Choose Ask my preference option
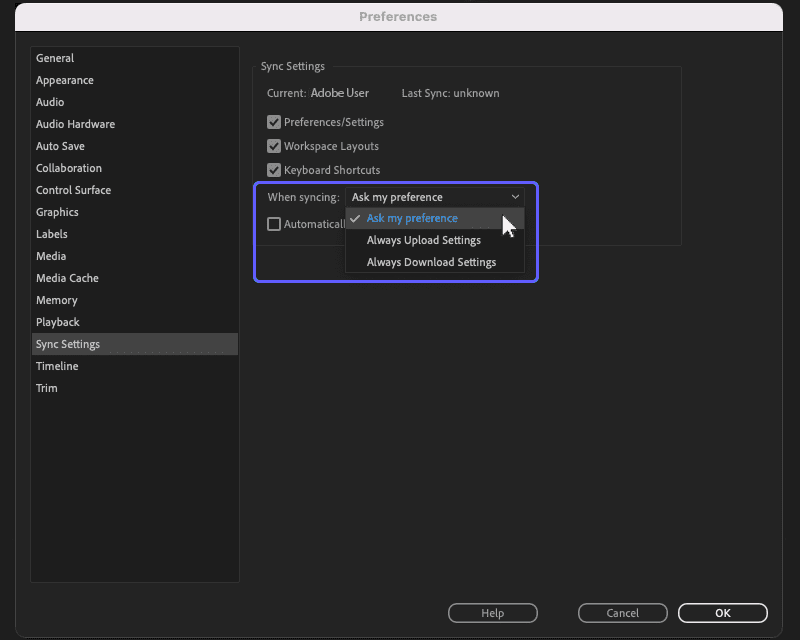The width and height of the screenshot is (800, 640). tap(412, 218)
